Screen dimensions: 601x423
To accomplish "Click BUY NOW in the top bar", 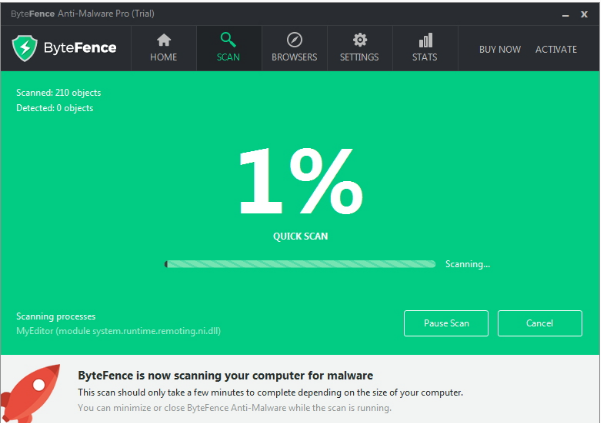I will [500, 49].
